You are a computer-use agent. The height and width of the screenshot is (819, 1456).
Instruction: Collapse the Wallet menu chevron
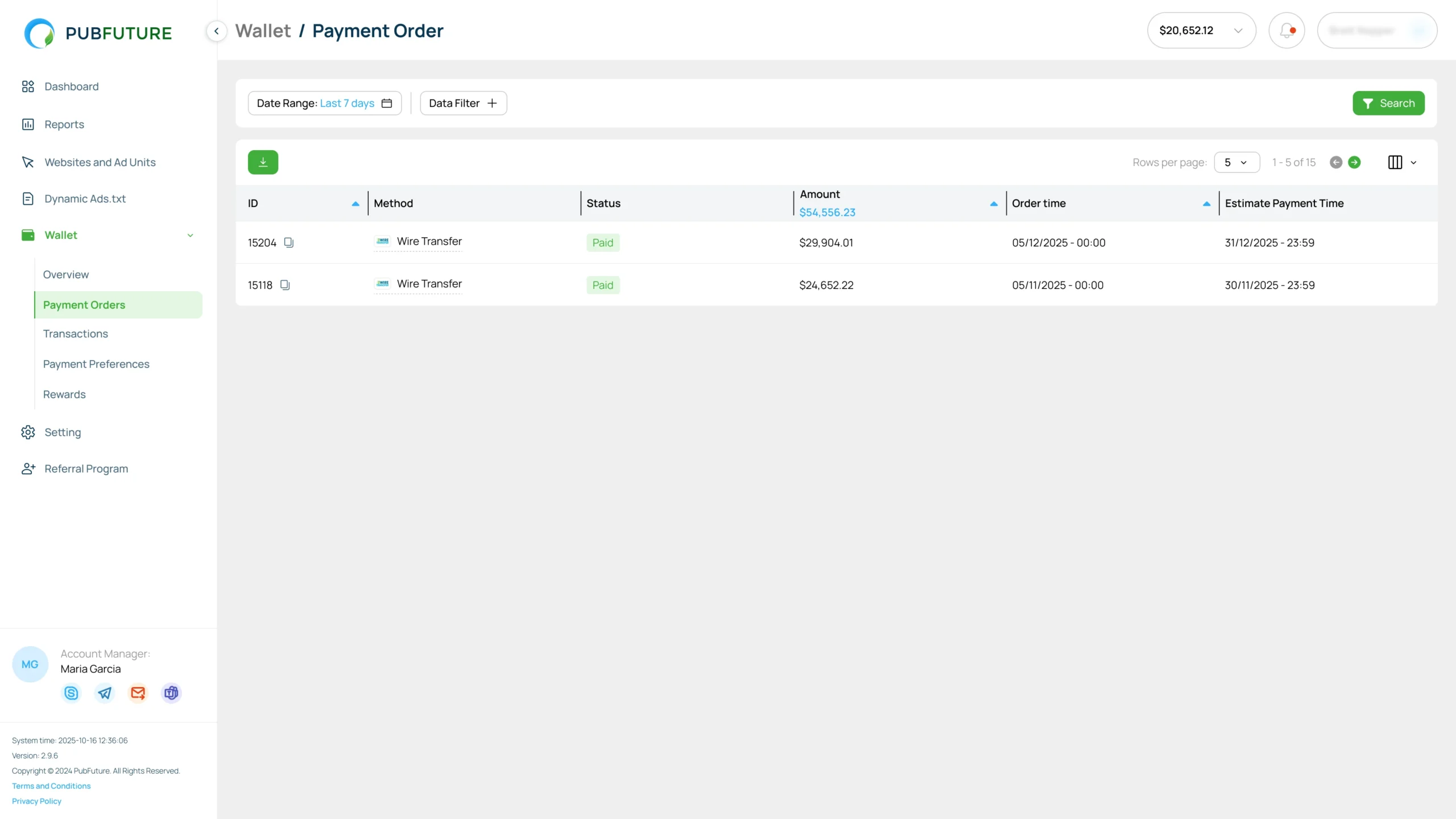point(190,235)
